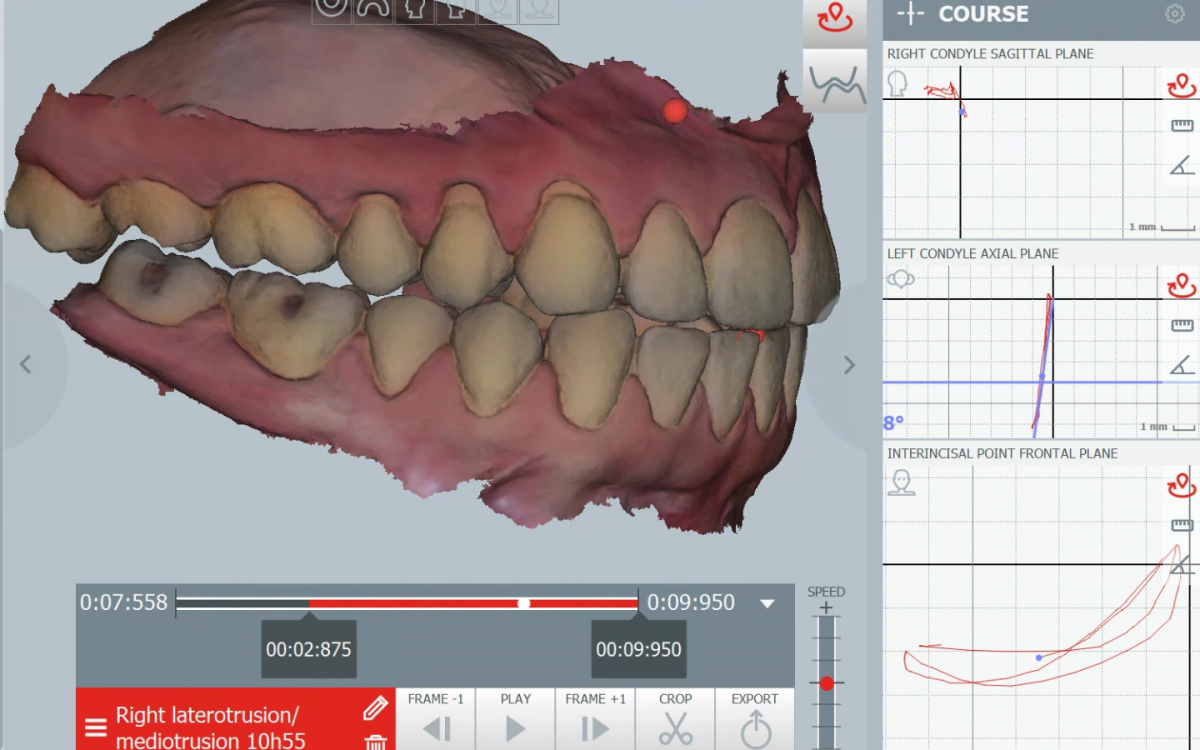Expand the timeline dropdown arrow beside 0:09:950

[x=767, y=603]
